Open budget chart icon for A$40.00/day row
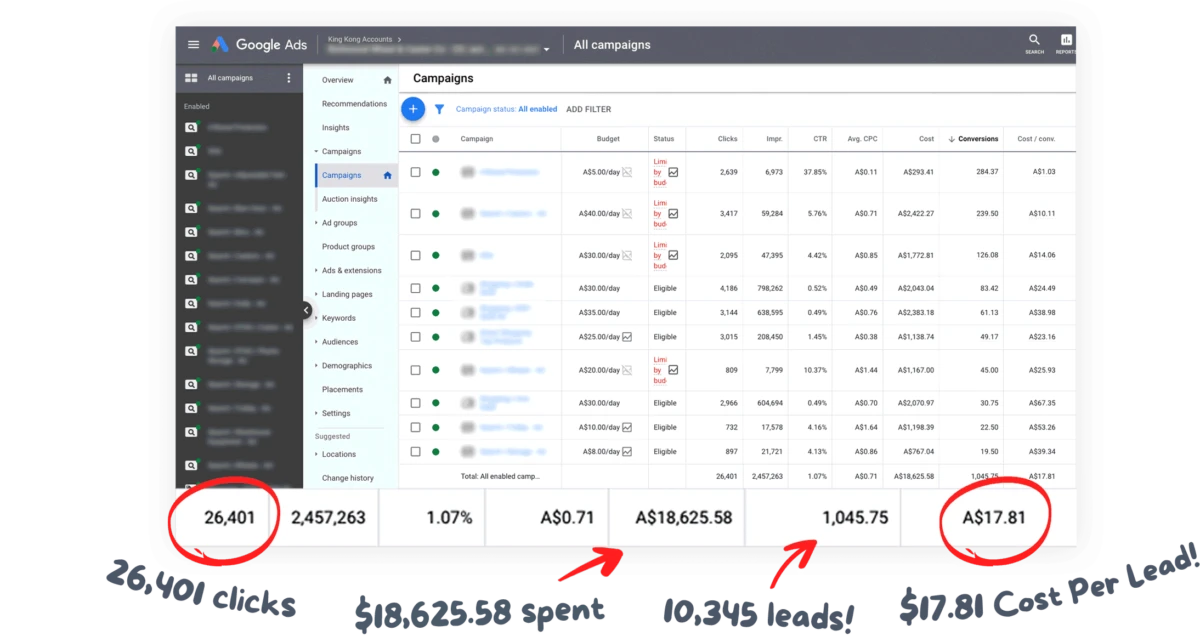 [627, 213]
